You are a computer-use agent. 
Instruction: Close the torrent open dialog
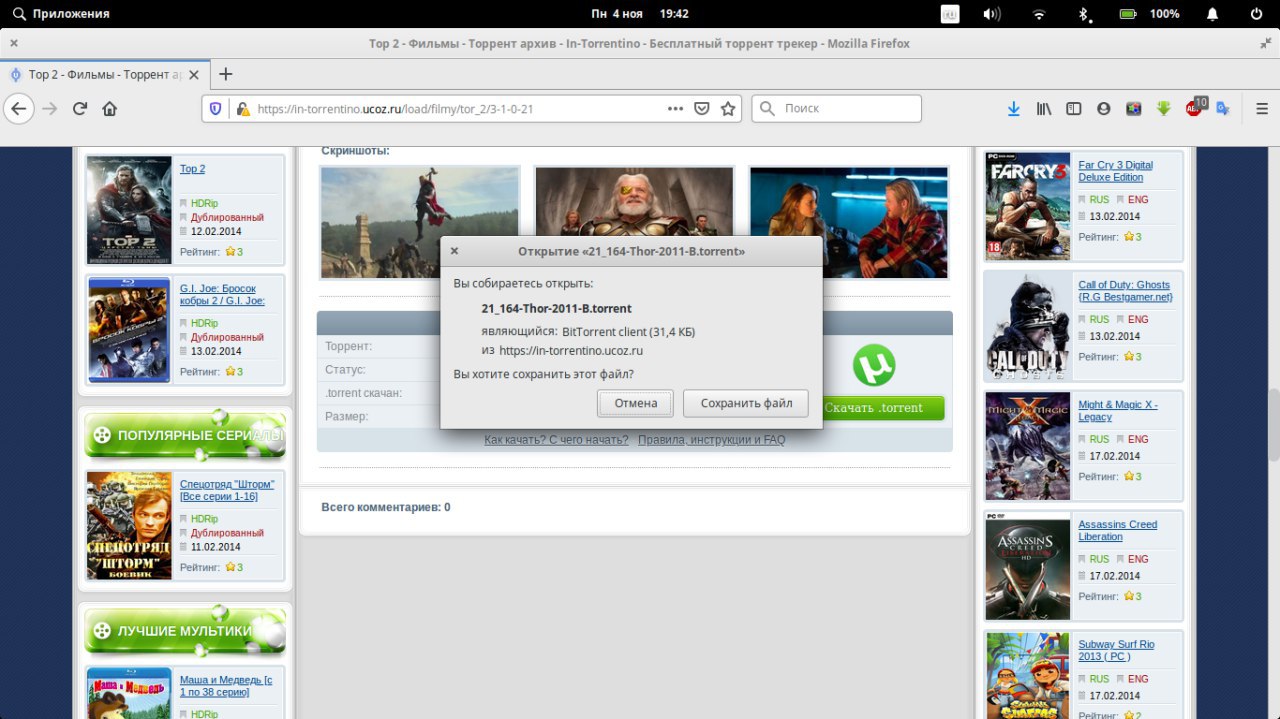coord(454,251)
